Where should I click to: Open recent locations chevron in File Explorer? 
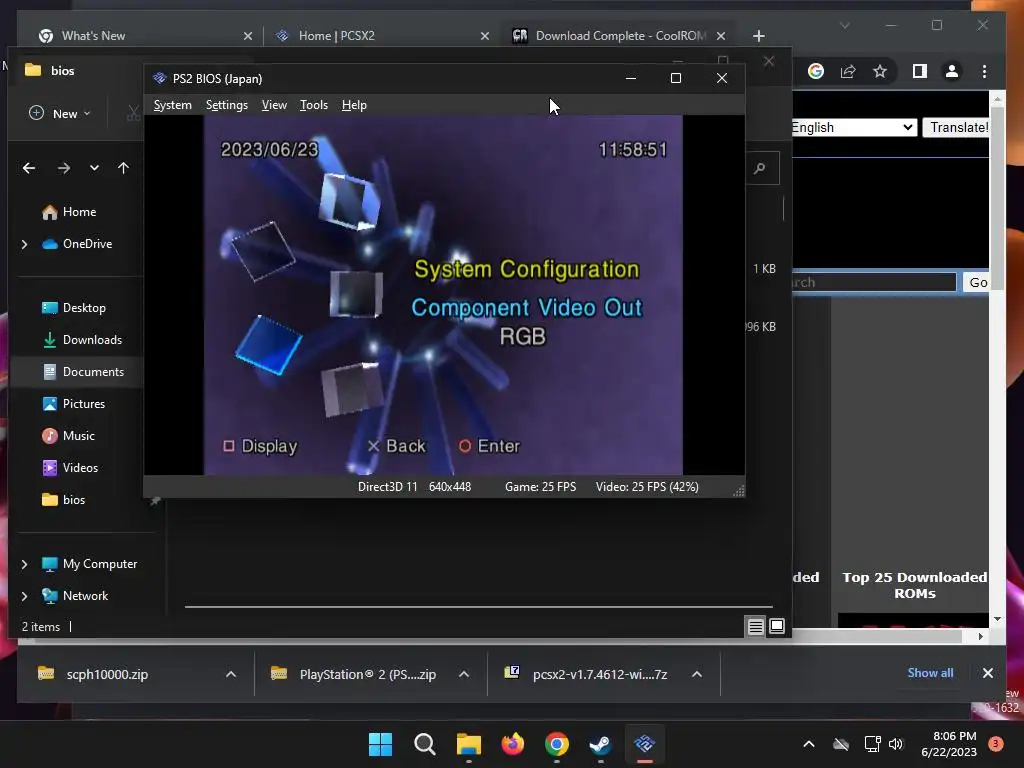(95, 168)
